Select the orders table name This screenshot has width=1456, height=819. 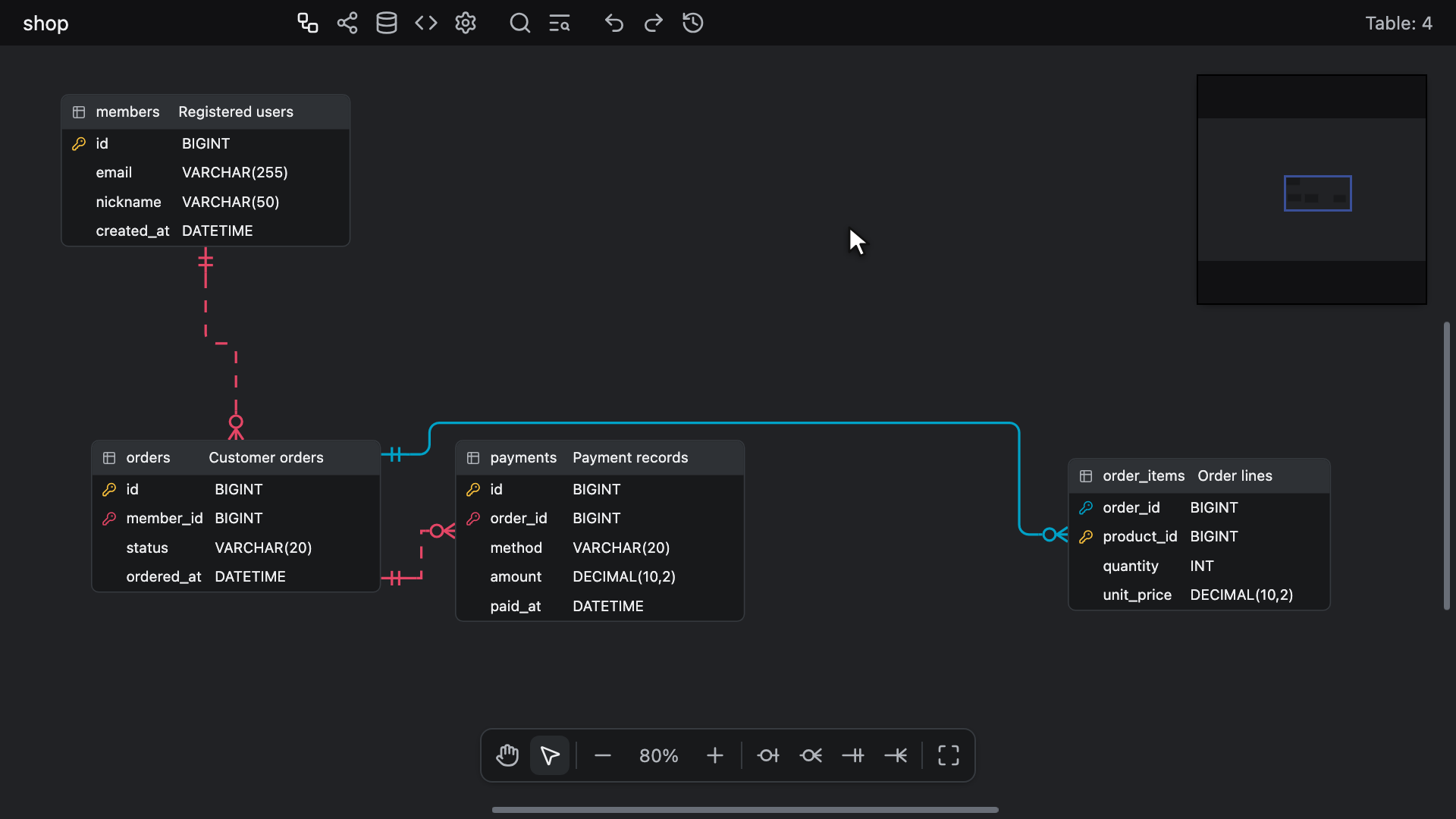pos(148,458)
